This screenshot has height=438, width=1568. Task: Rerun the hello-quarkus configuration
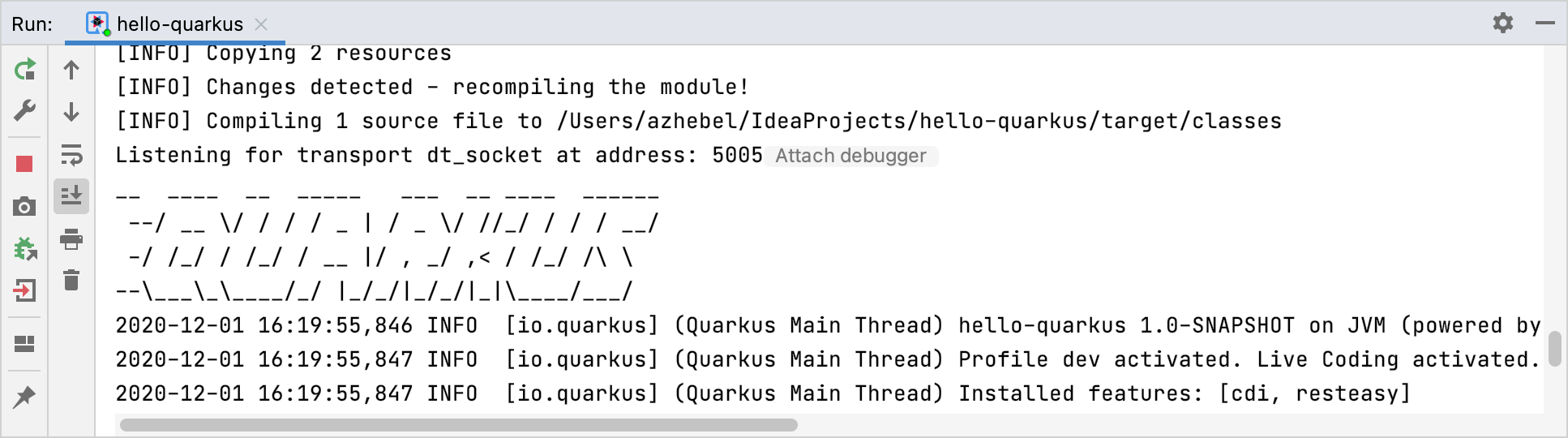(x=25, y=69)
